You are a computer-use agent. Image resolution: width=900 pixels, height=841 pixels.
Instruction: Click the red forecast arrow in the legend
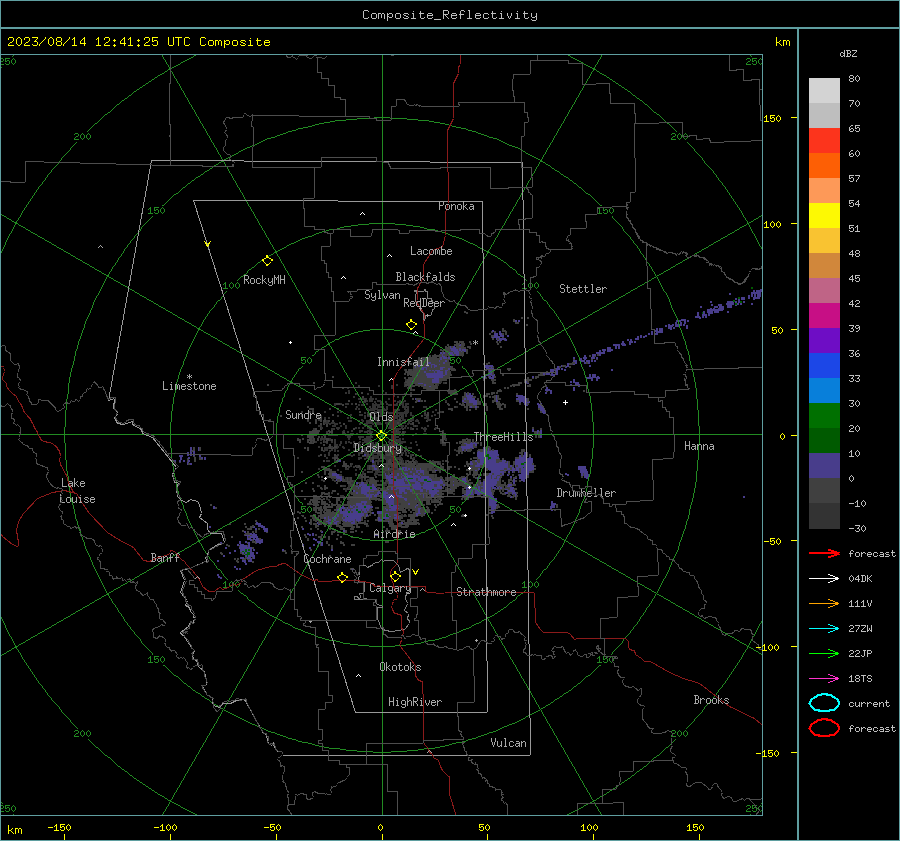pyautogui.click(x=824, y=553)
